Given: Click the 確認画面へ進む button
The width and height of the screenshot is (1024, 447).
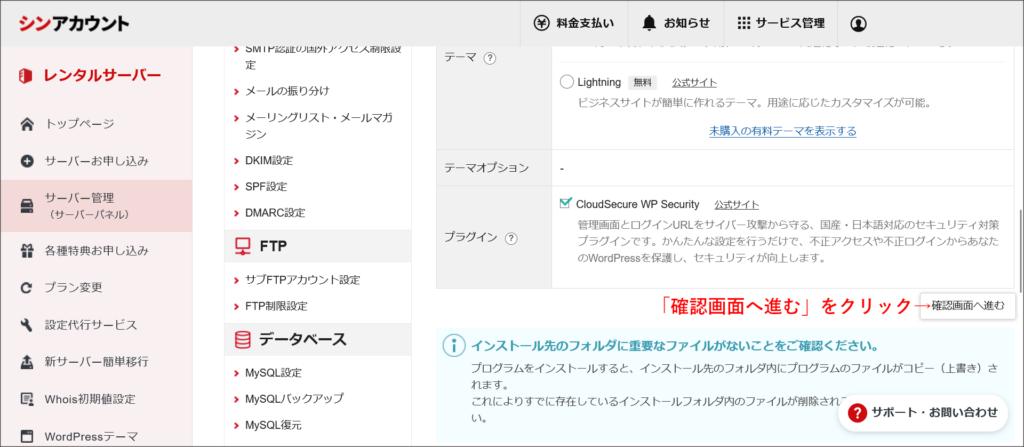Looking at the screenshot, I should click(x=968, y=306).
